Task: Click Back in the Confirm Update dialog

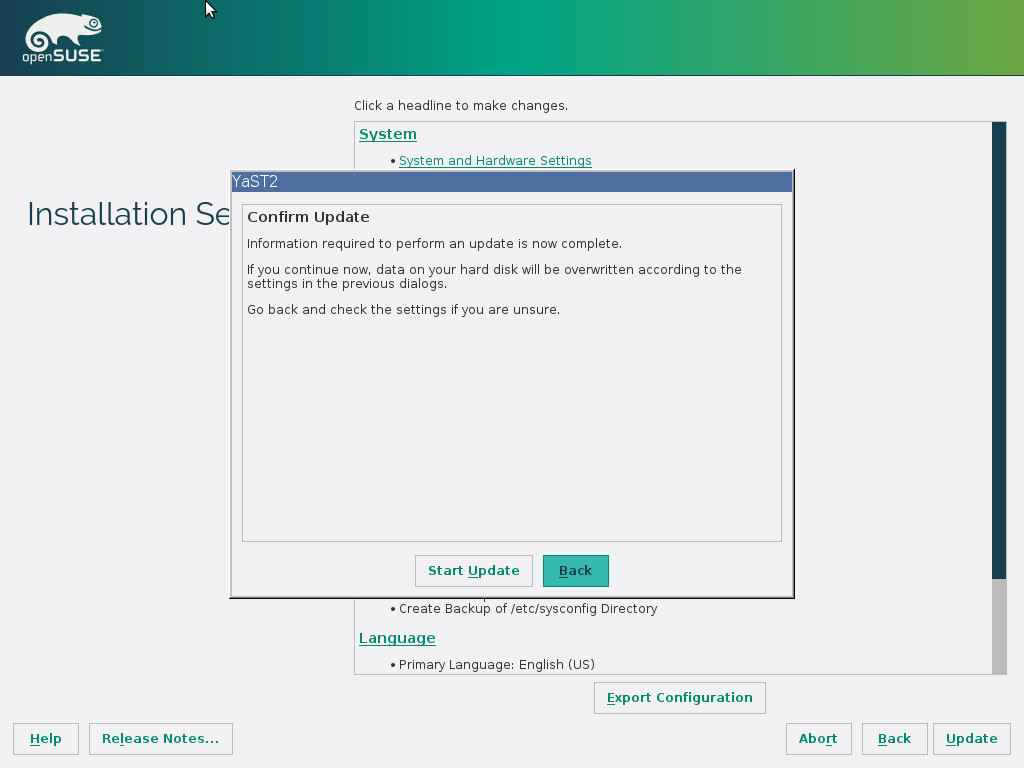Action: 575,571
